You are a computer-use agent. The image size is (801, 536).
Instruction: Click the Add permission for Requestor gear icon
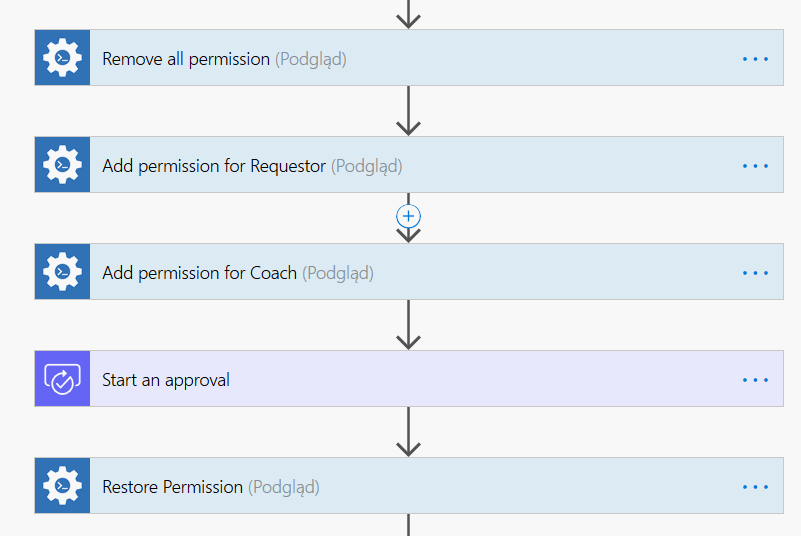pos(62,165)
